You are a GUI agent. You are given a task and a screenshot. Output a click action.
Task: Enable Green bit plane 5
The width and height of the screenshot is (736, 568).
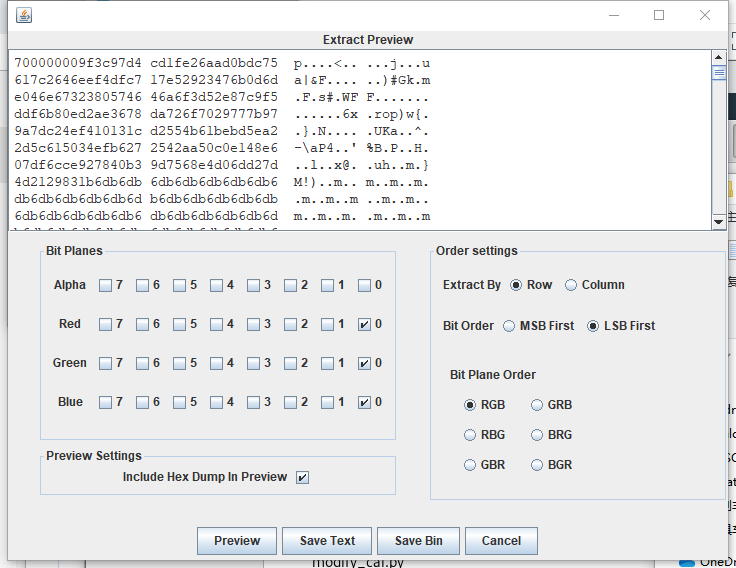pyautogui.click(x=179, y=363)
